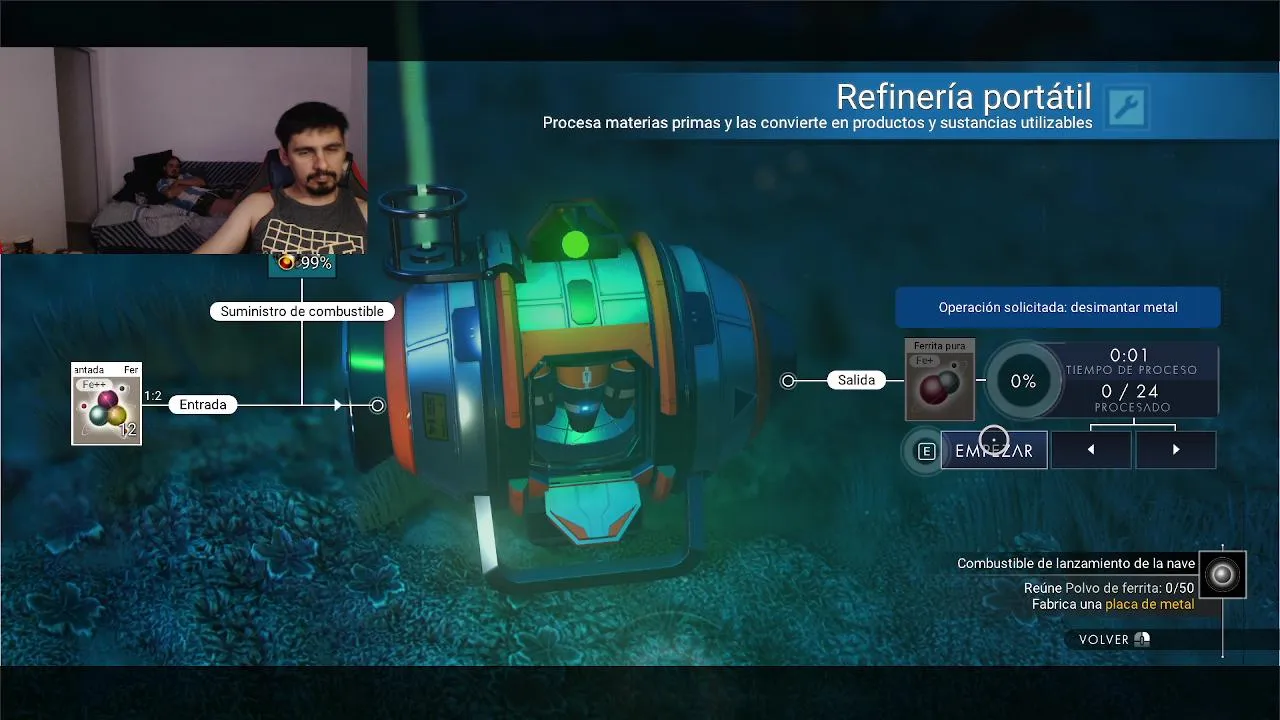Click the Entrada connector node circle
1280x720 pixels.
tap(377, 405)
